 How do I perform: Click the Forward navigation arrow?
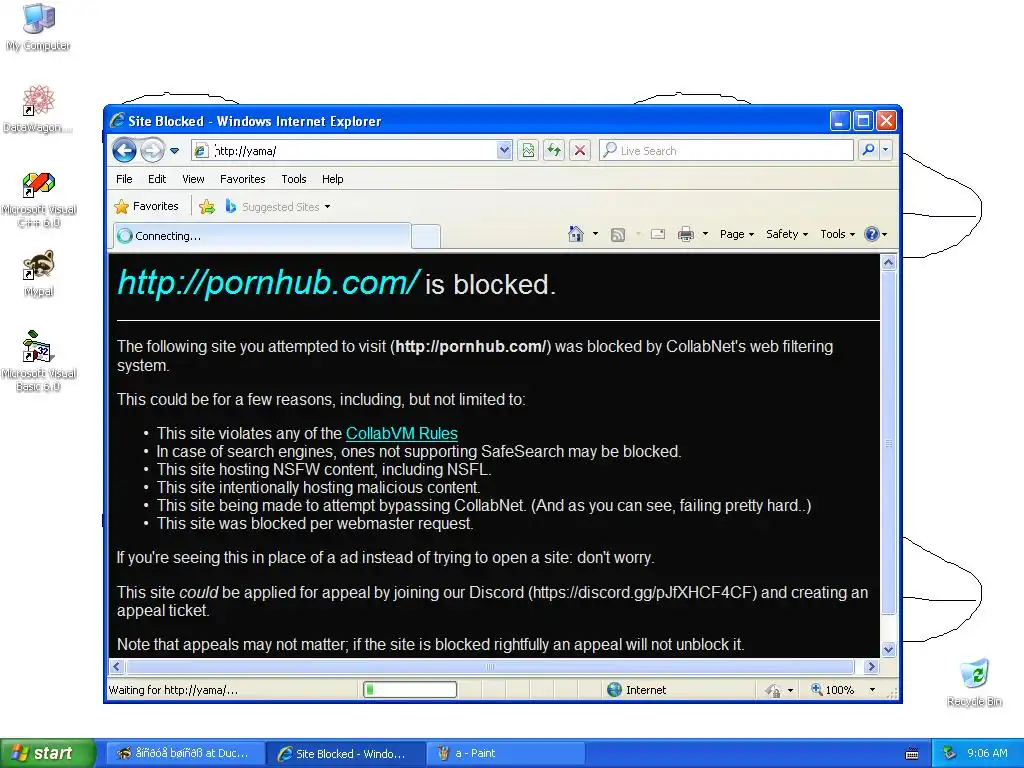point(152,150)
